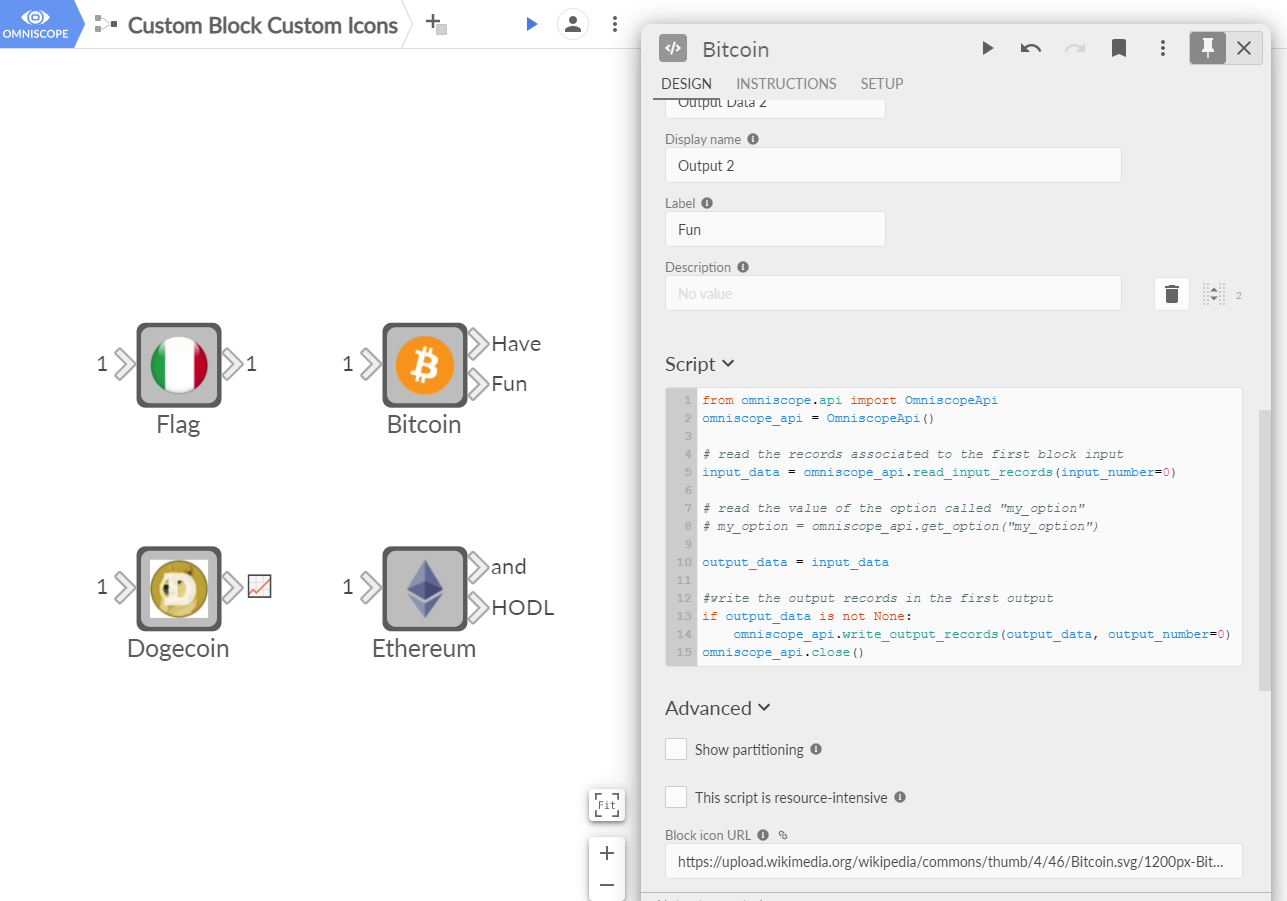Screen dimensions: 1287x901
Task: Collapse the Script section
Action: click(x=700, y=364)
